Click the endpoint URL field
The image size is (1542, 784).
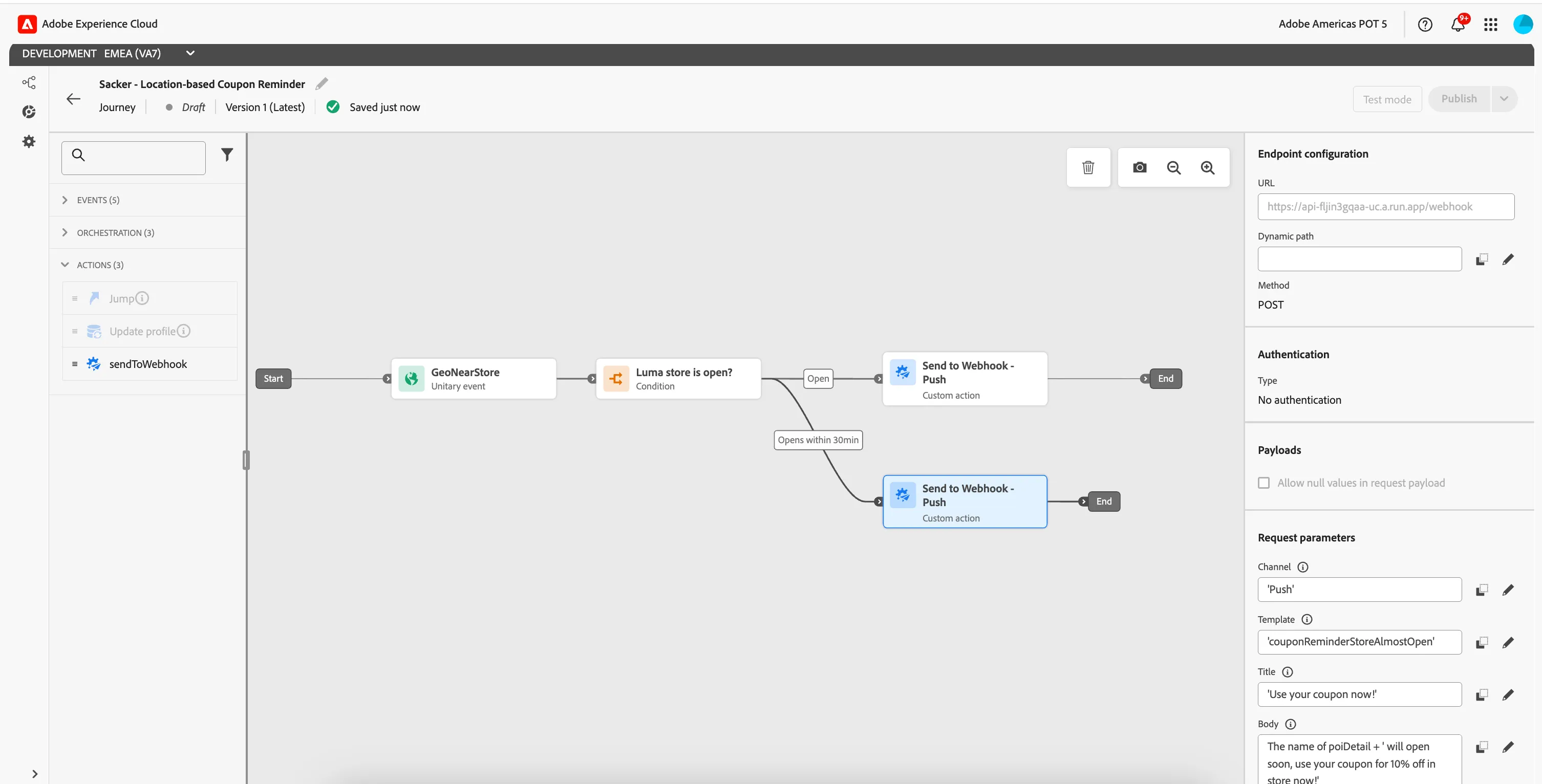(1386, 206)
